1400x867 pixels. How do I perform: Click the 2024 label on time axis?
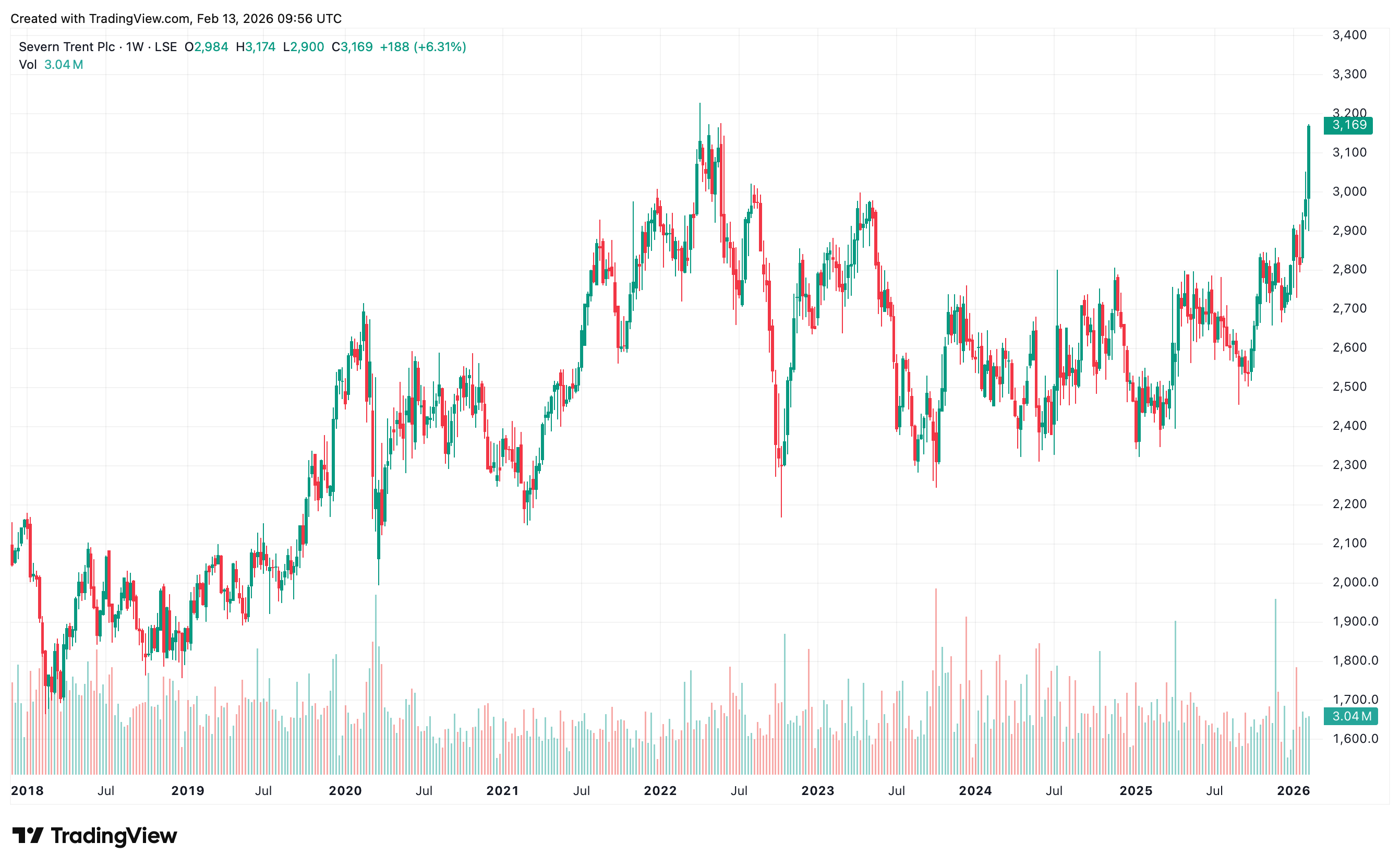(975, 791)
